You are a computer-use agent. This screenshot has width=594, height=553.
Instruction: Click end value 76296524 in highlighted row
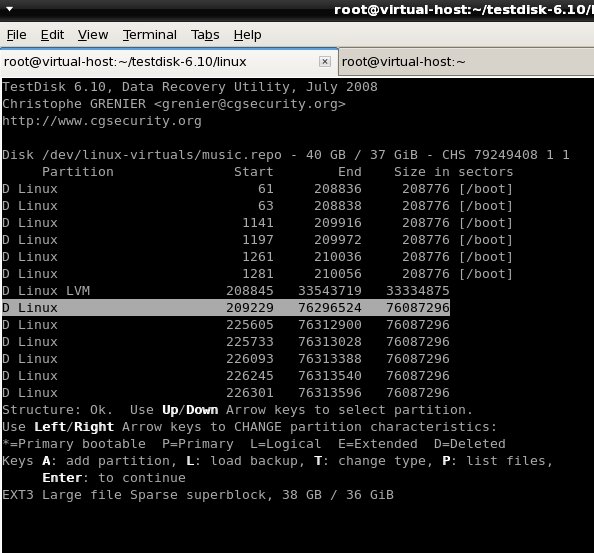[x=330, y=308]
